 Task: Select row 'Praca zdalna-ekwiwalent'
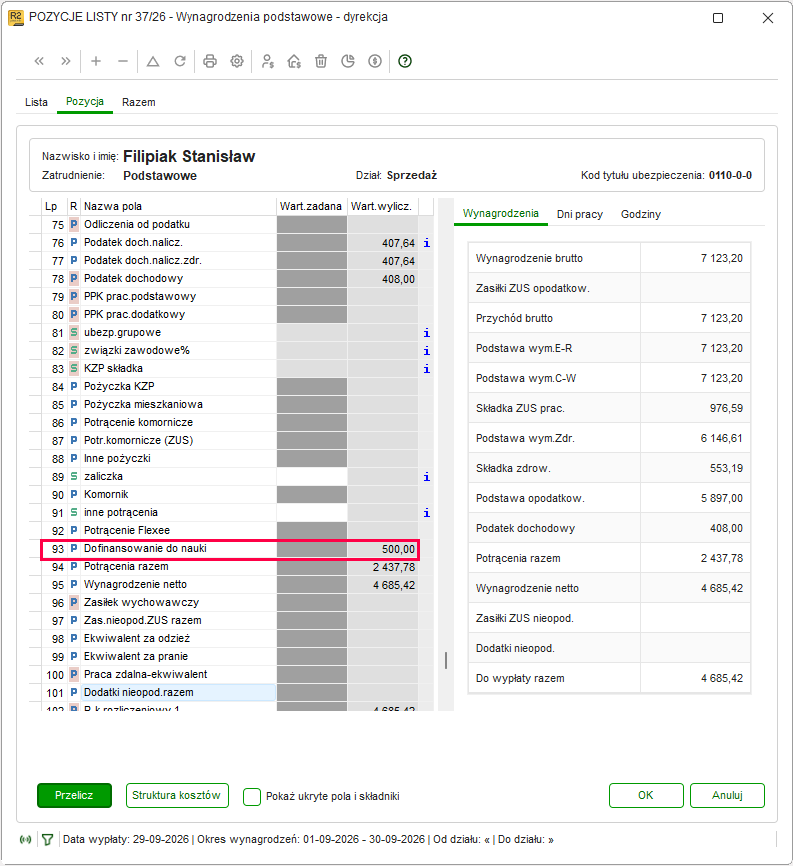point(230,675)
